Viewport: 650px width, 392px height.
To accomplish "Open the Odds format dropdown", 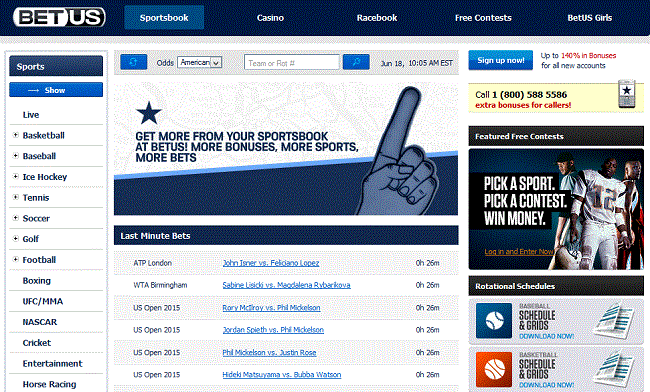I will click(200, 62).
